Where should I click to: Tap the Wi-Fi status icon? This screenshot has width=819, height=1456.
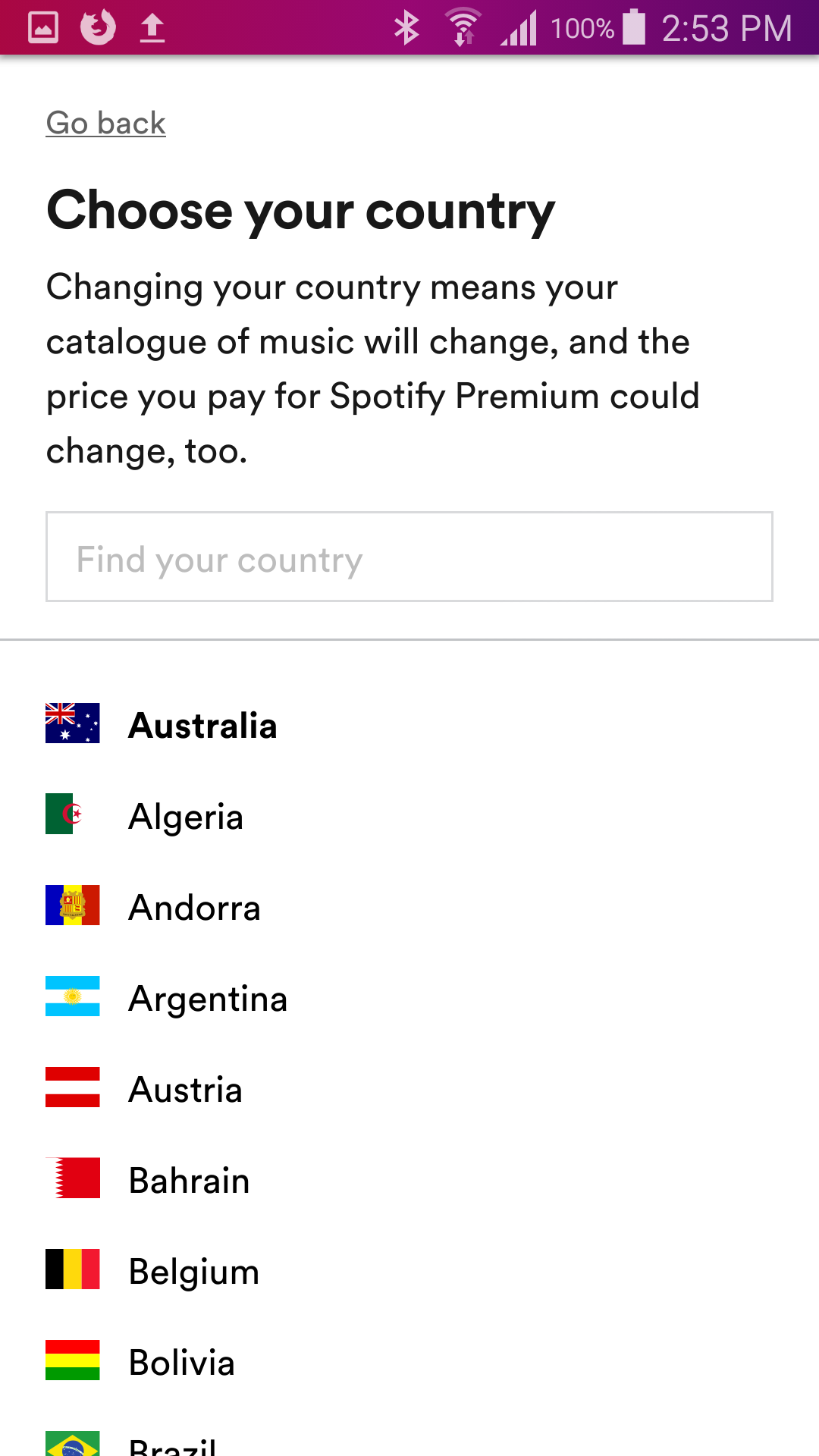463,28
